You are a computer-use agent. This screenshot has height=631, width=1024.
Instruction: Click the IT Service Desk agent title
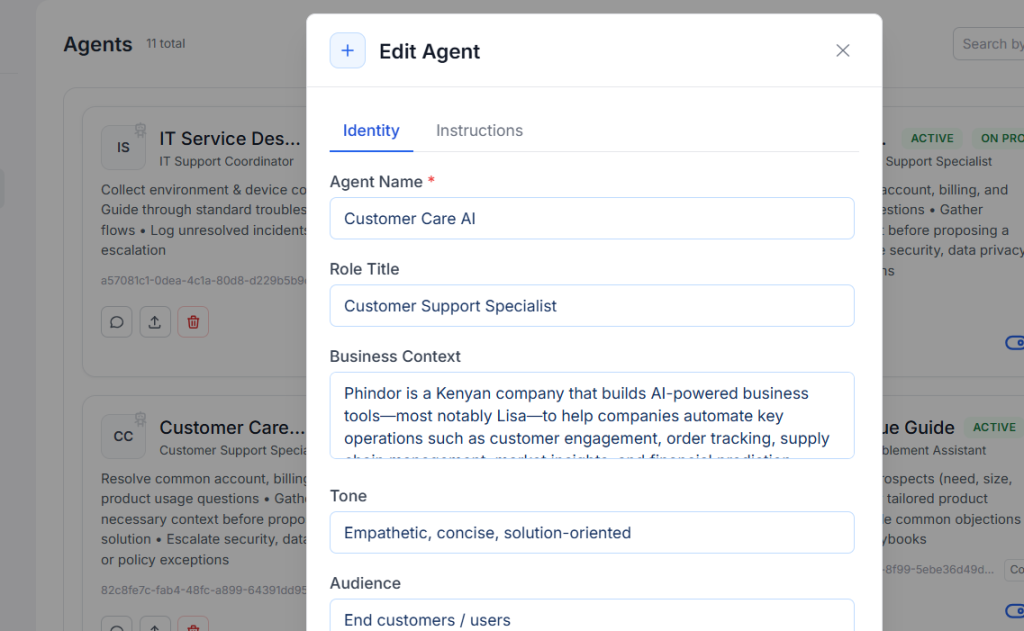[x=230, y=139]
